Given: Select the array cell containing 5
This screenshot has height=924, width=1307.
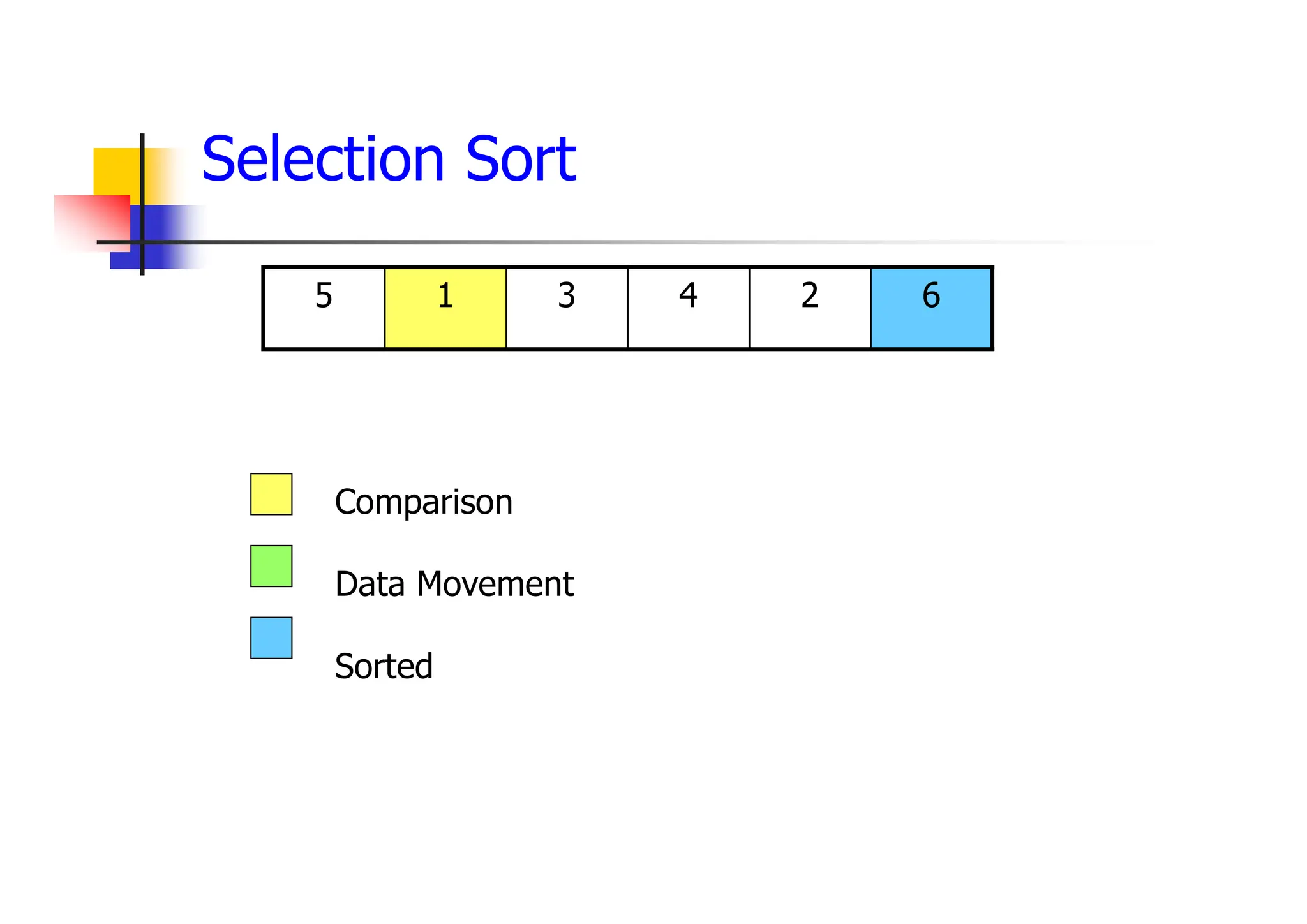Looking at the screenshot, I should [324, 308].
